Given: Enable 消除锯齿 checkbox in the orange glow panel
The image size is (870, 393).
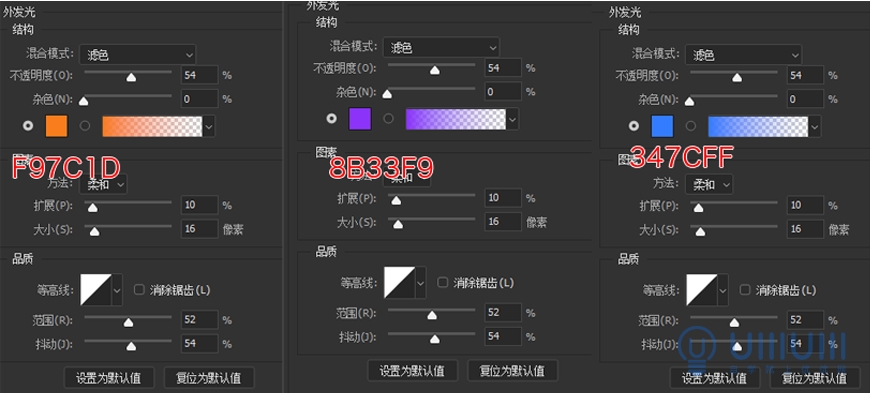Looking at the screenshot, I should [x=139, y=289].
